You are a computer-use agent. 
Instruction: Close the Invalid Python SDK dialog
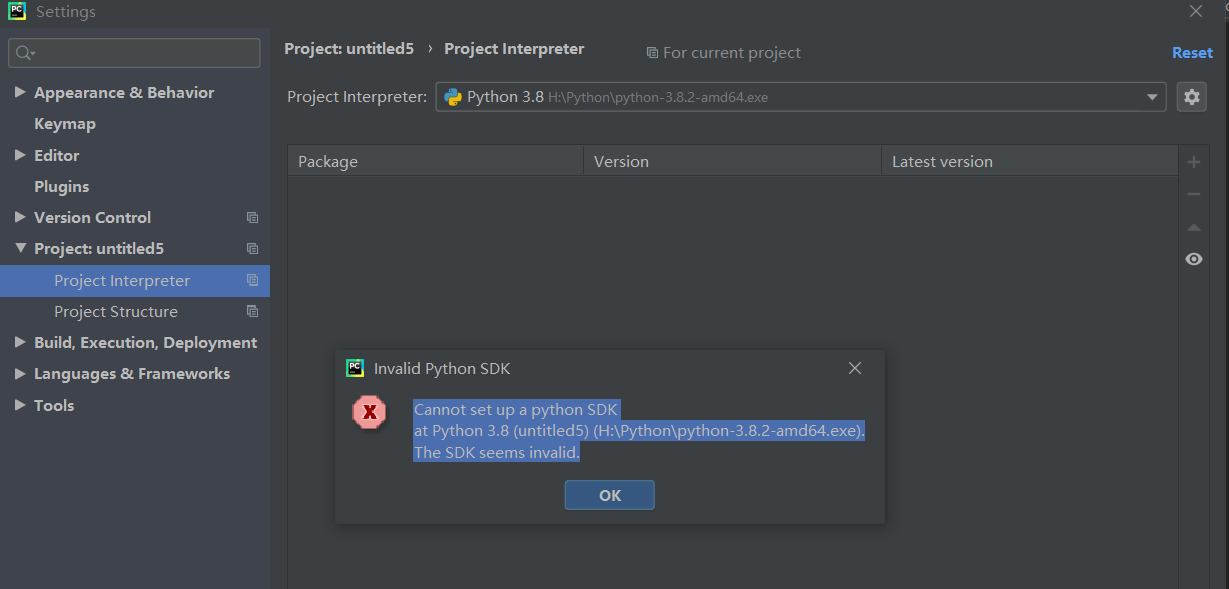pos(854,368)
